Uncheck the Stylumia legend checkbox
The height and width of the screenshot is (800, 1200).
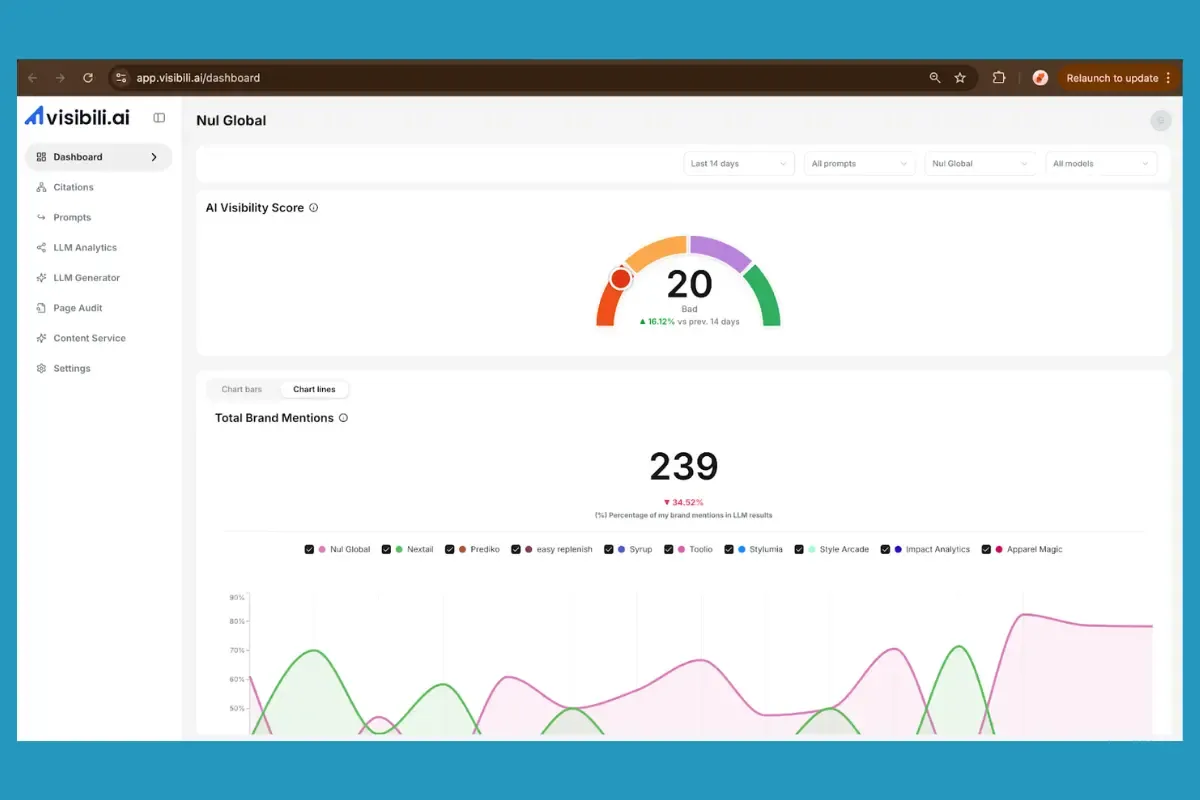point(729,549)
